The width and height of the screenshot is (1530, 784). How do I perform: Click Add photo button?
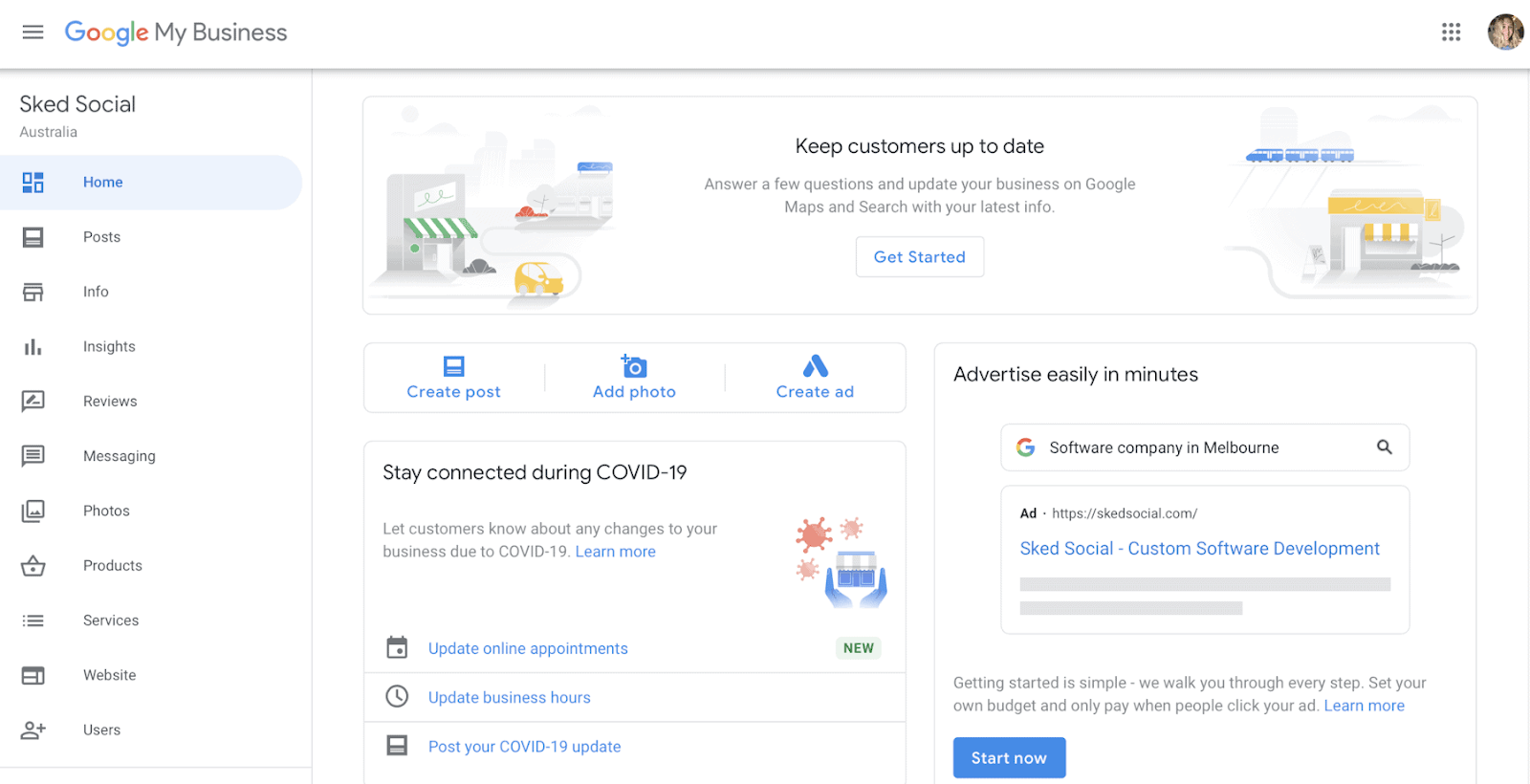tap(635, 379)
